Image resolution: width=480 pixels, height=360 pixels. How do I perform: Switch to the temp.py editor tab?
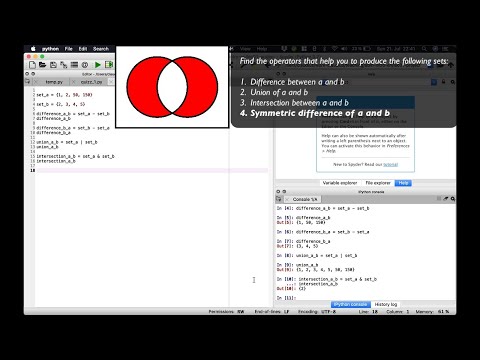(x=54, y=82)
